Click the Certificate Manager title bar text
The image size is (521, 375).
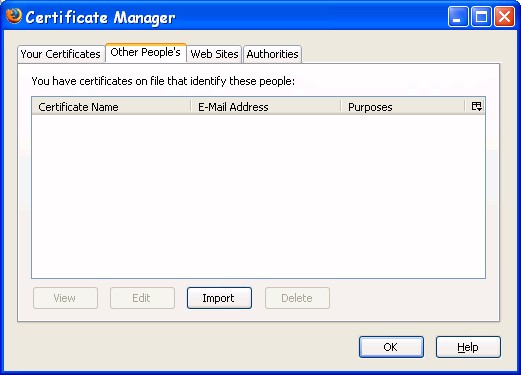(100, 17)
